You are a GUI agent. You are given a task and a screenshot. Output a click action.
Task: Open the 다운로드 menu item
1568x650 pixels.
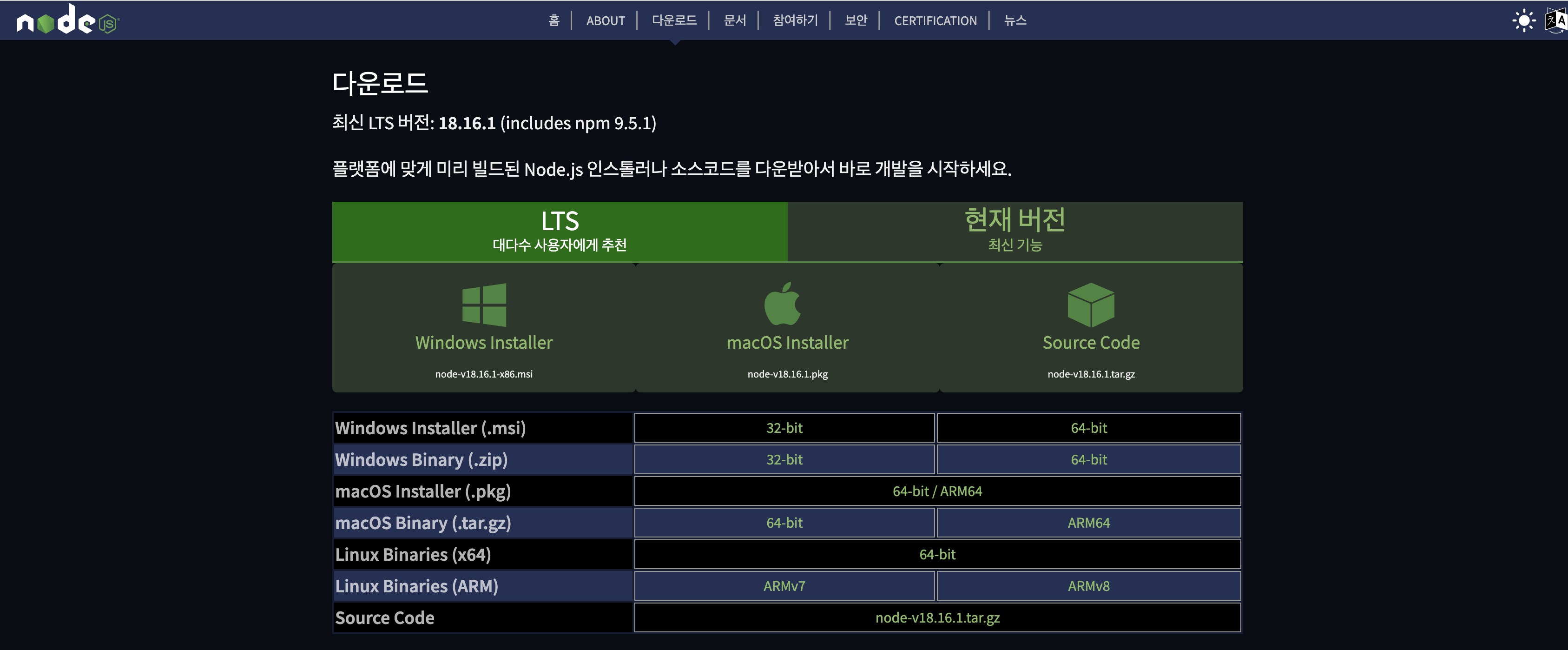tap(674, 21)
